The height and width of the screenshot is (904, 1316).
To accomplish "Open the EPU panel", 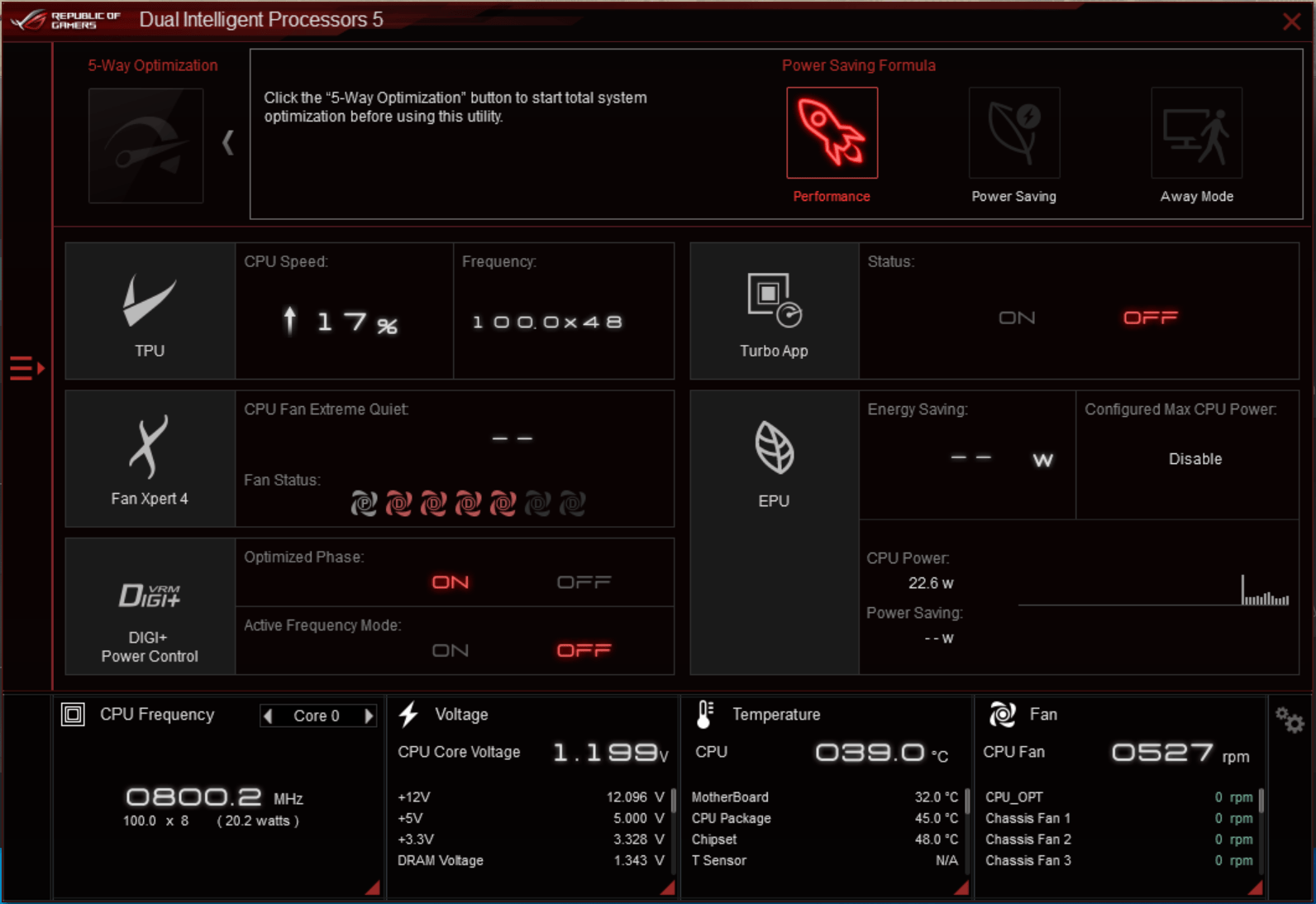I will pos(774,533).
